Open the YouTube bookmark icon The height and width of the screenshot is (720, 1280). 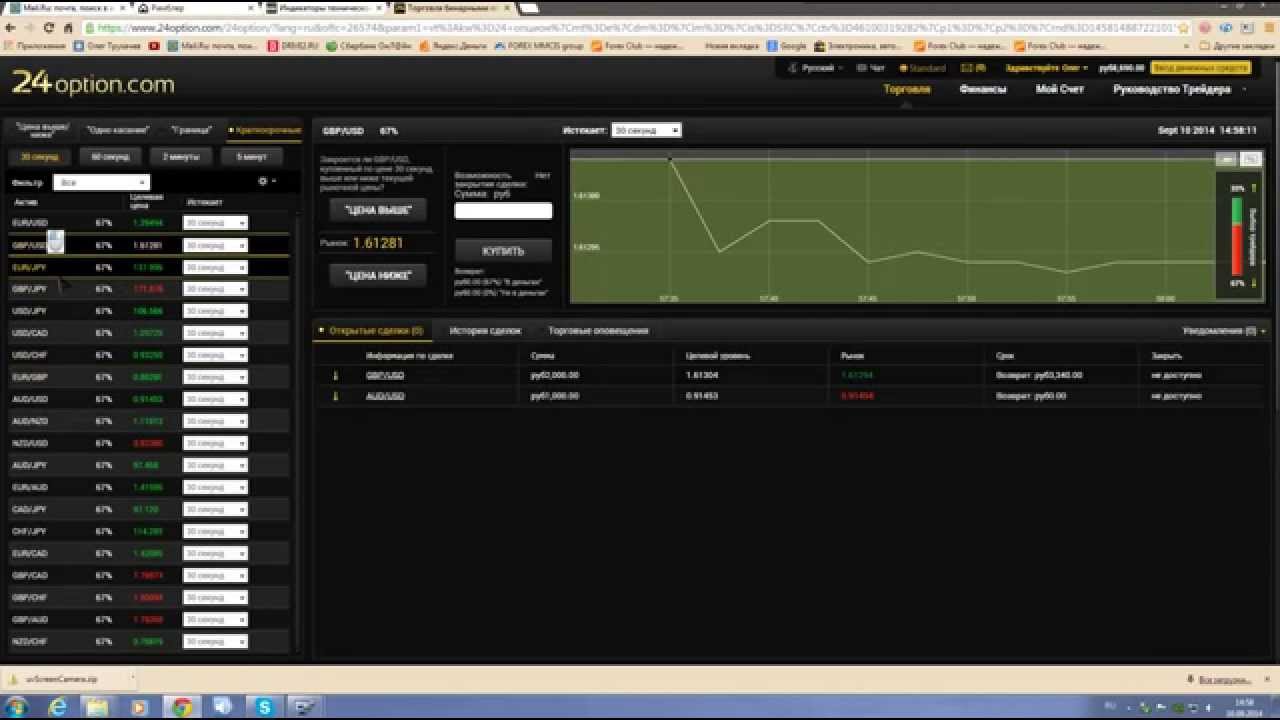pos(154,46)
